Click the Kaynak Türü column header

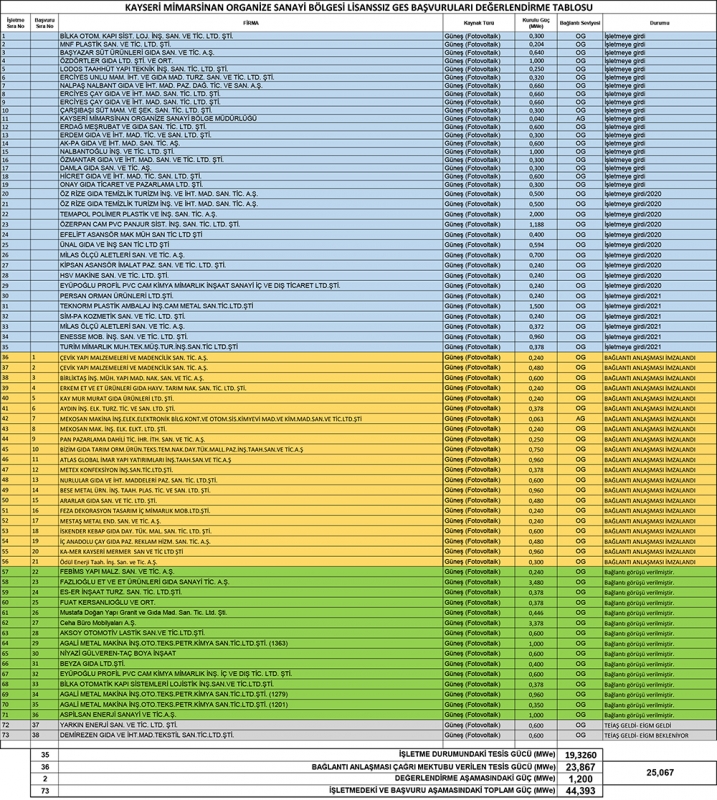click(x=479, y=23)
